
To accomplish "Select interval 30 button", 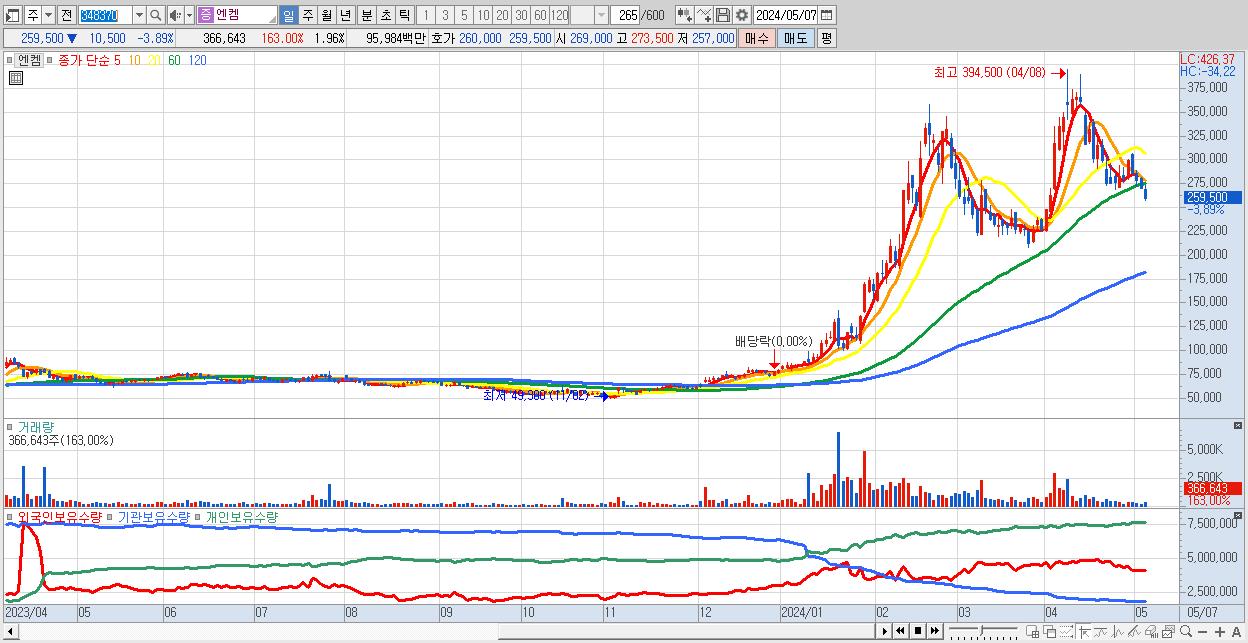I will 521,15.
